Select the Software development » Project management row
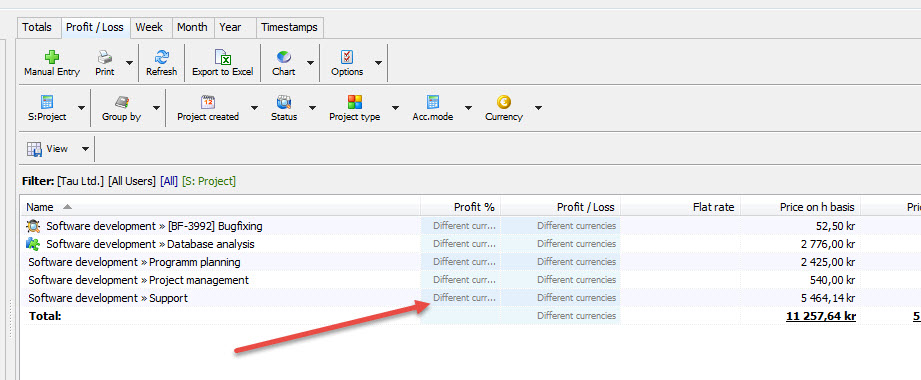The width and height of the screenshot is (921, 380). tap(139, 280)
